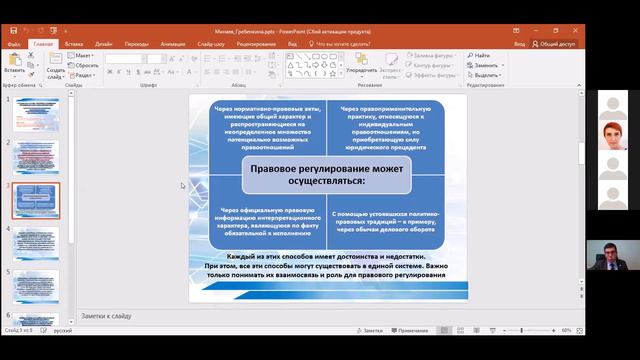Viewport: 640px width, 360px height.
Task: Switch to the Design (Дизайн) tab
Action: tap(104, 44)
